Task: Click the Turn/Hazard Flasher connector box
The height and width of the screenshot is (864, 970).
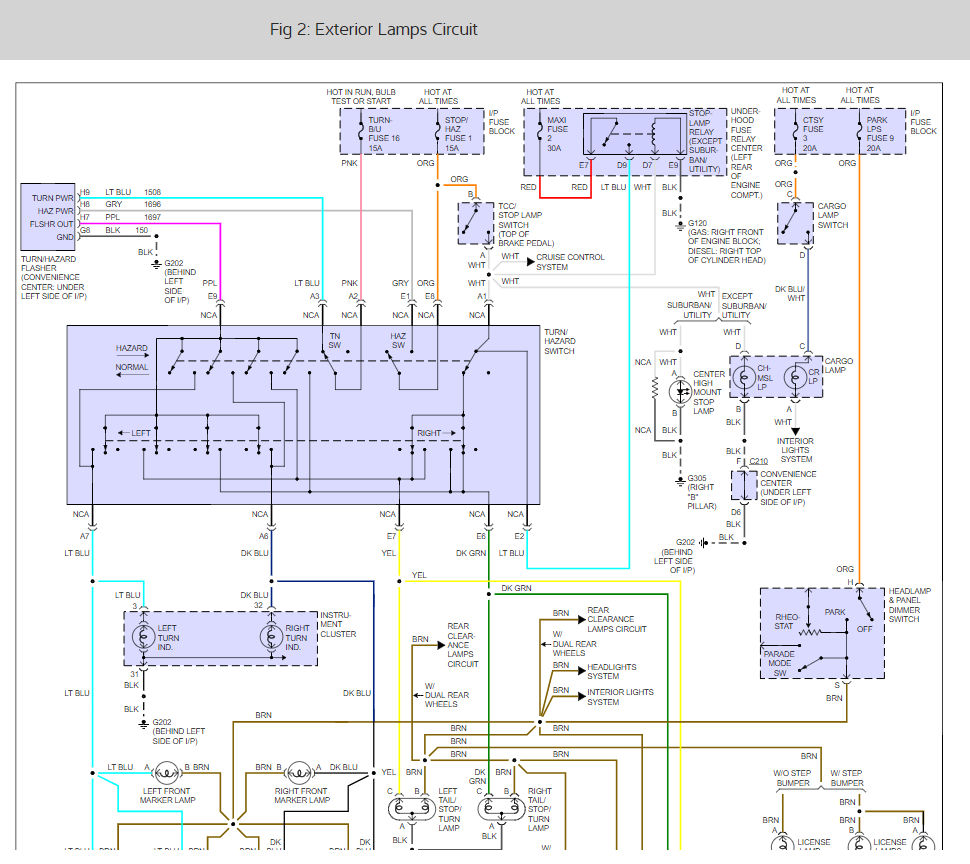Action: [x=49, y=216]
